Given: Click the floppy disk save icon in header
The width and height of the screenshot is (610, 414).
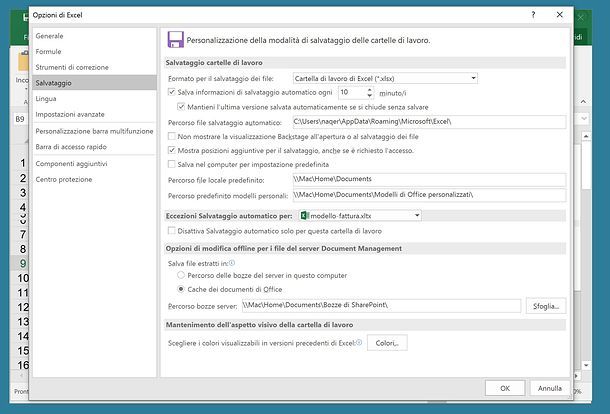Looking at the screenshot, I should point(175,40).
